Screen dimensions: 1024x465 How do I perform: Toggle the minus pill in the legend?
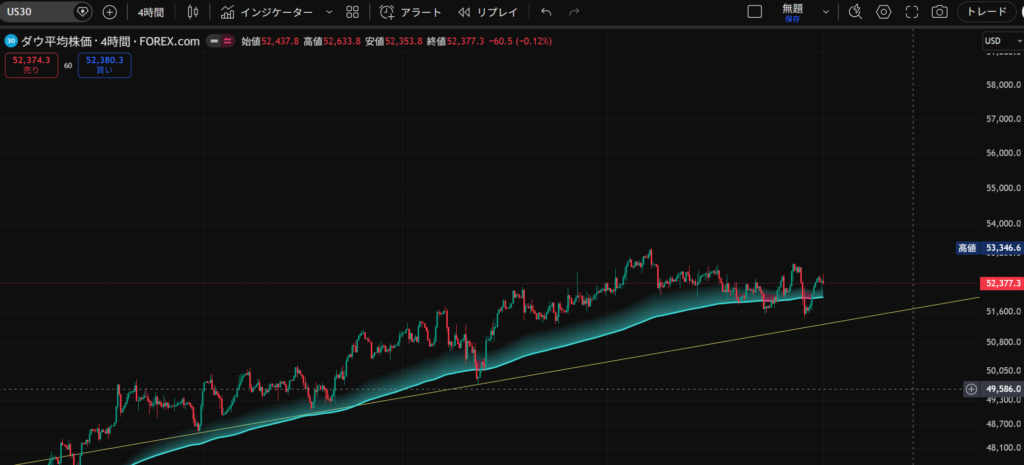pos(214,40)
